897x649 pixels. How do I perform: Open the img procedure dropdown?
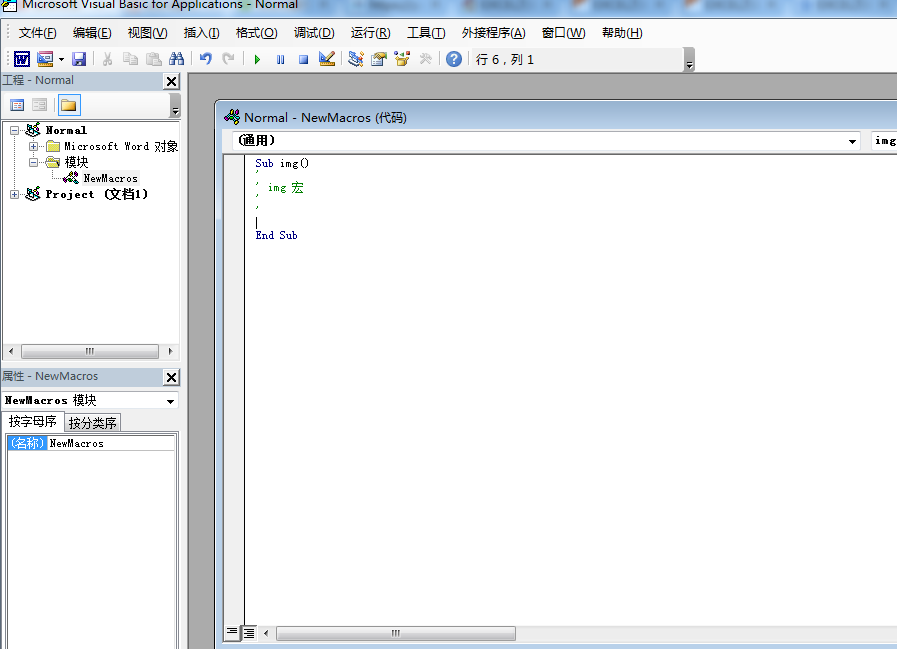coord(884,141)
